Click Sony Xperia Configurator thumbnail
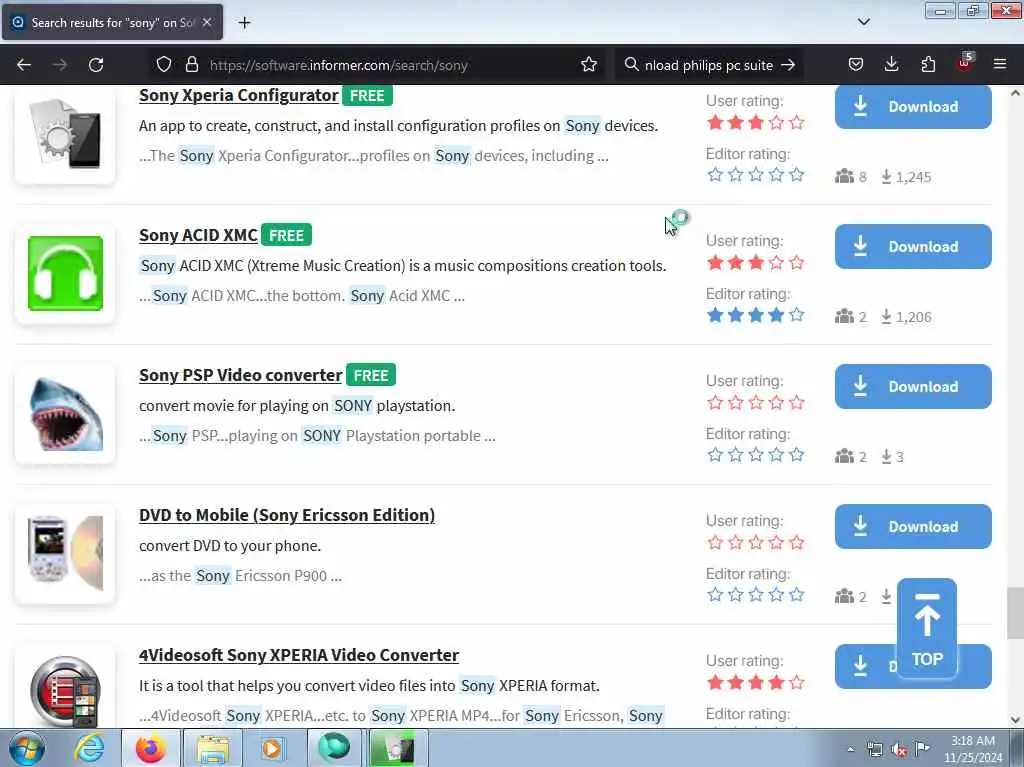 (x=65, y=134)
